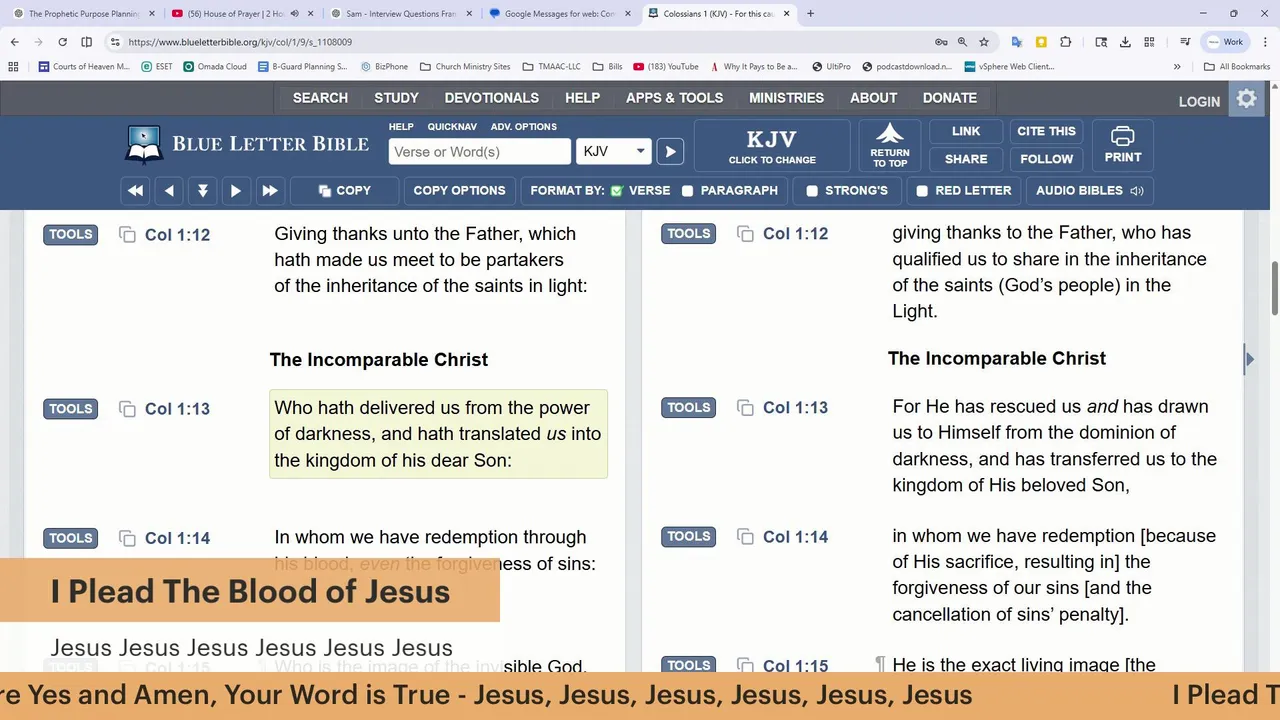
Task: Open the Church Ministry Sites bookmark folder
Action: 464,67
